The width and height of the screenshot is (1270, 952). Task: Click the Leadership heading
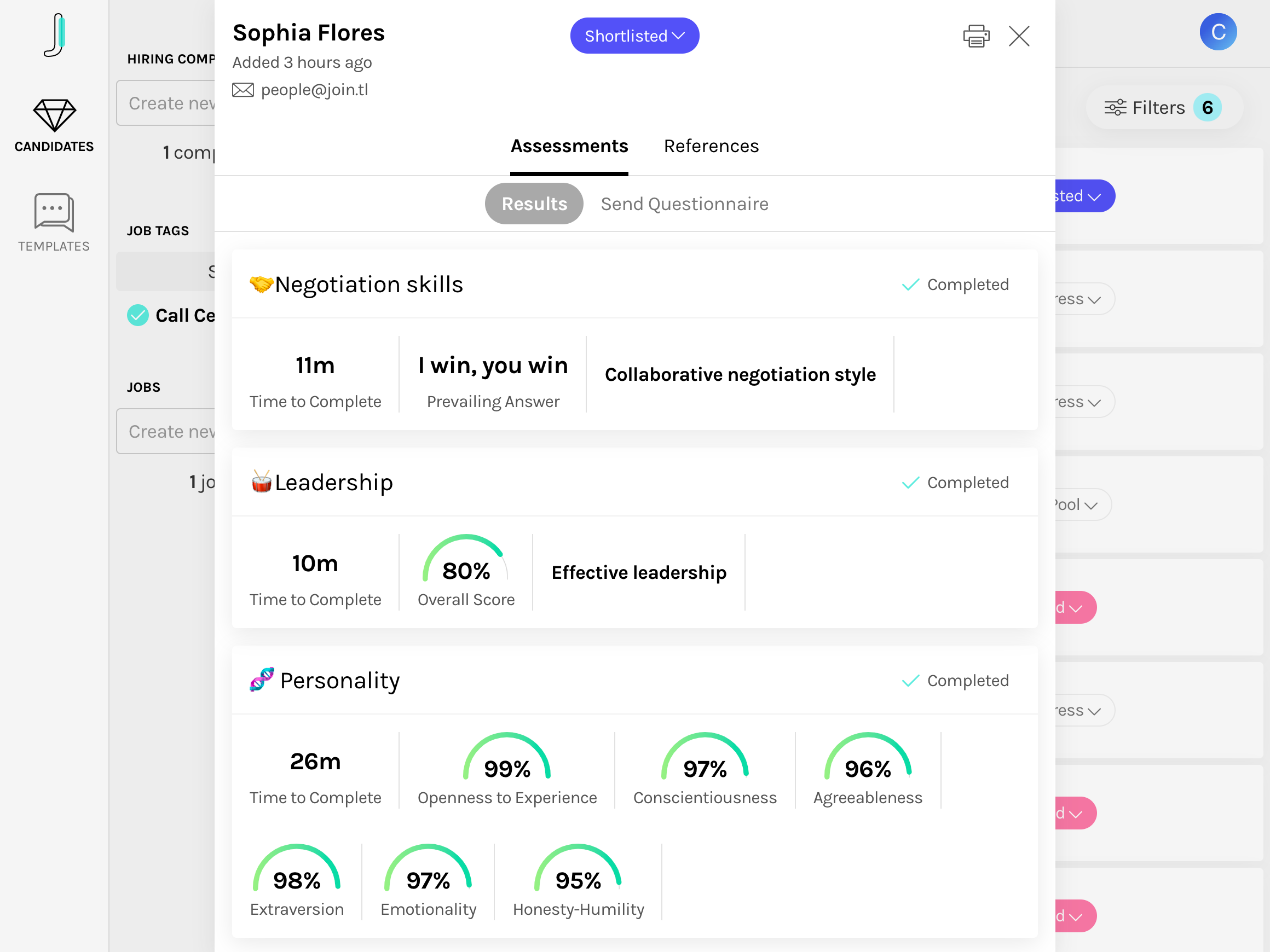point(333,483)
